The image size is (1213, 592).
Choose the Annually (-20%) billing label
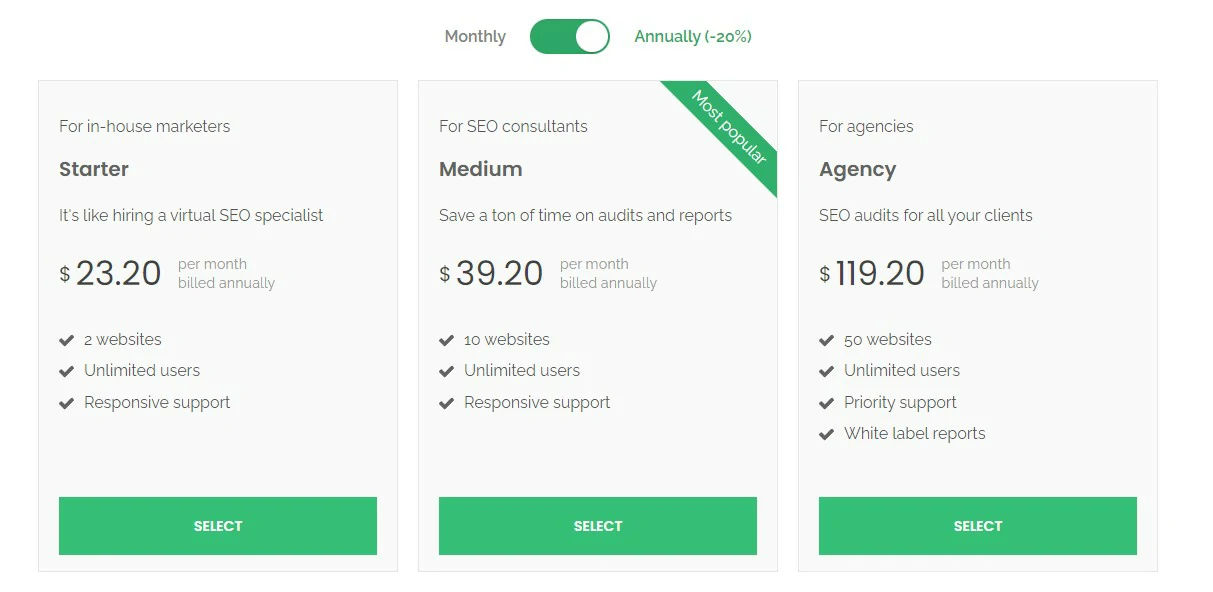[x=693, y=36]
